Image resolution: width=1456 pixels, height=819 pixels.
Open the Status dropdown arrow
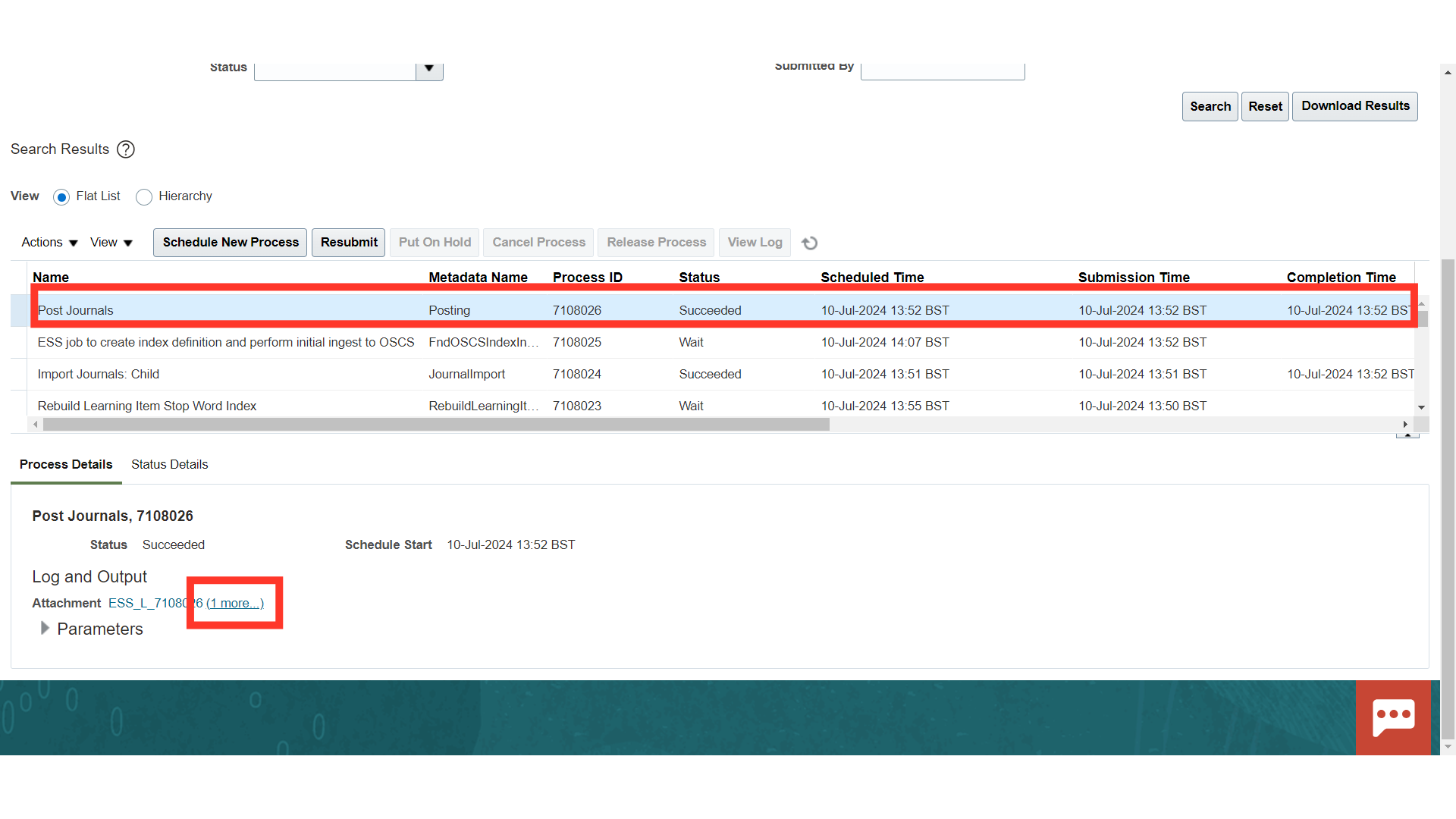click(x=429, y=69)
